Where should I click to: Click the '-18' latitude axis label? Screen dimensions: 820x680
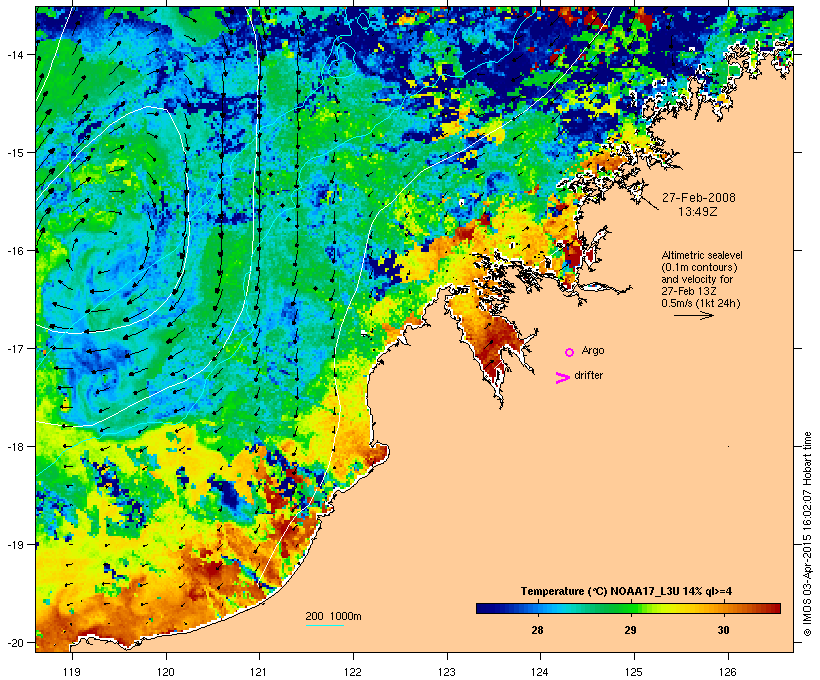coord(15,447)
